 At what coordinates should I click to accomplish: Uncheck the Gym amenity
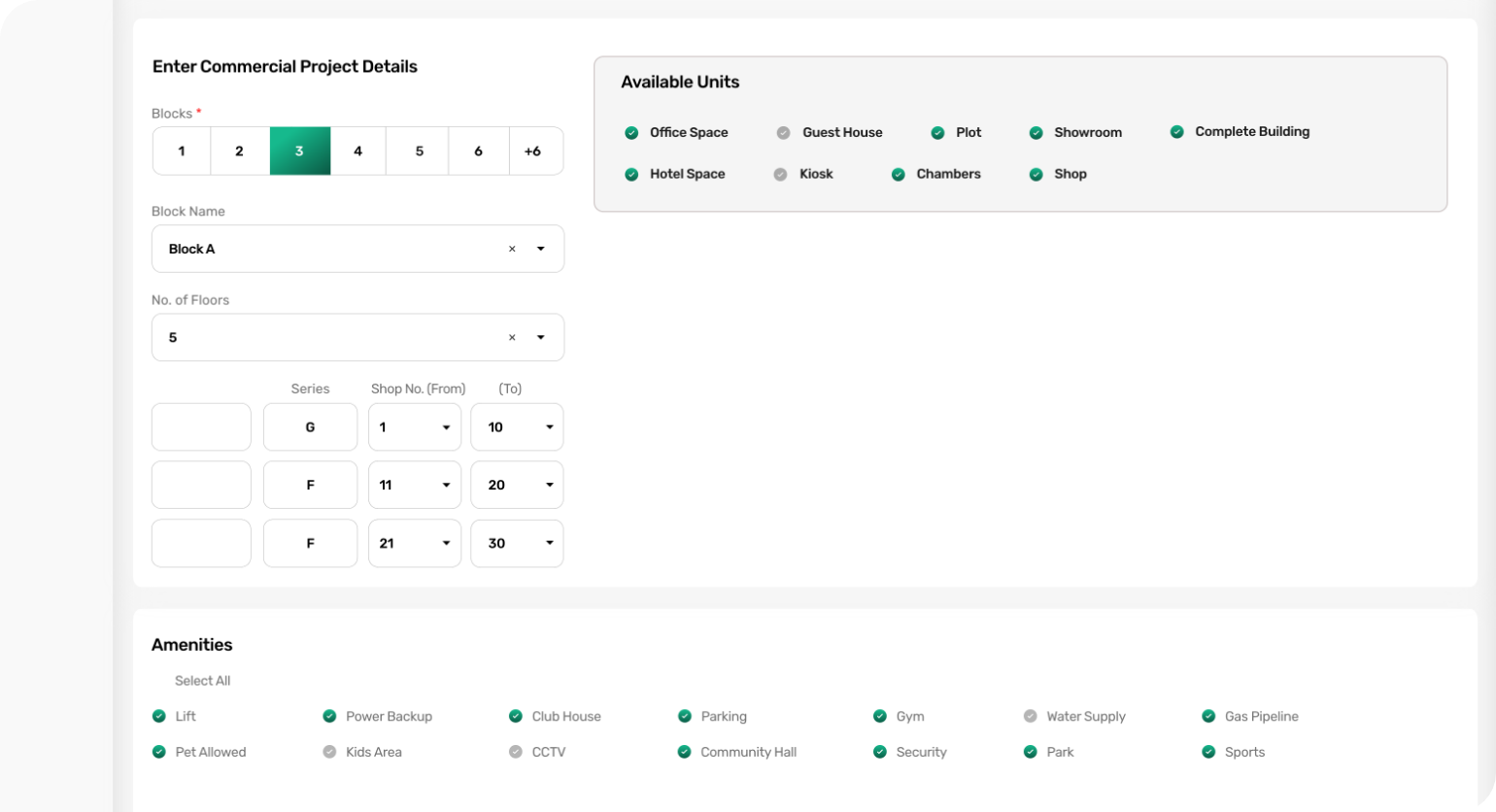tap(880, 717)
